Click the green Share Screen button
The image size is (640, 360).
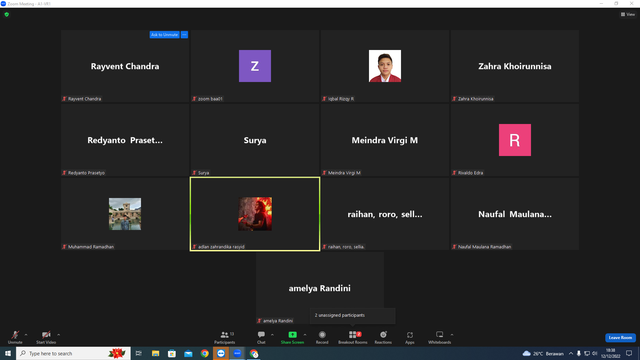point(292,337)
